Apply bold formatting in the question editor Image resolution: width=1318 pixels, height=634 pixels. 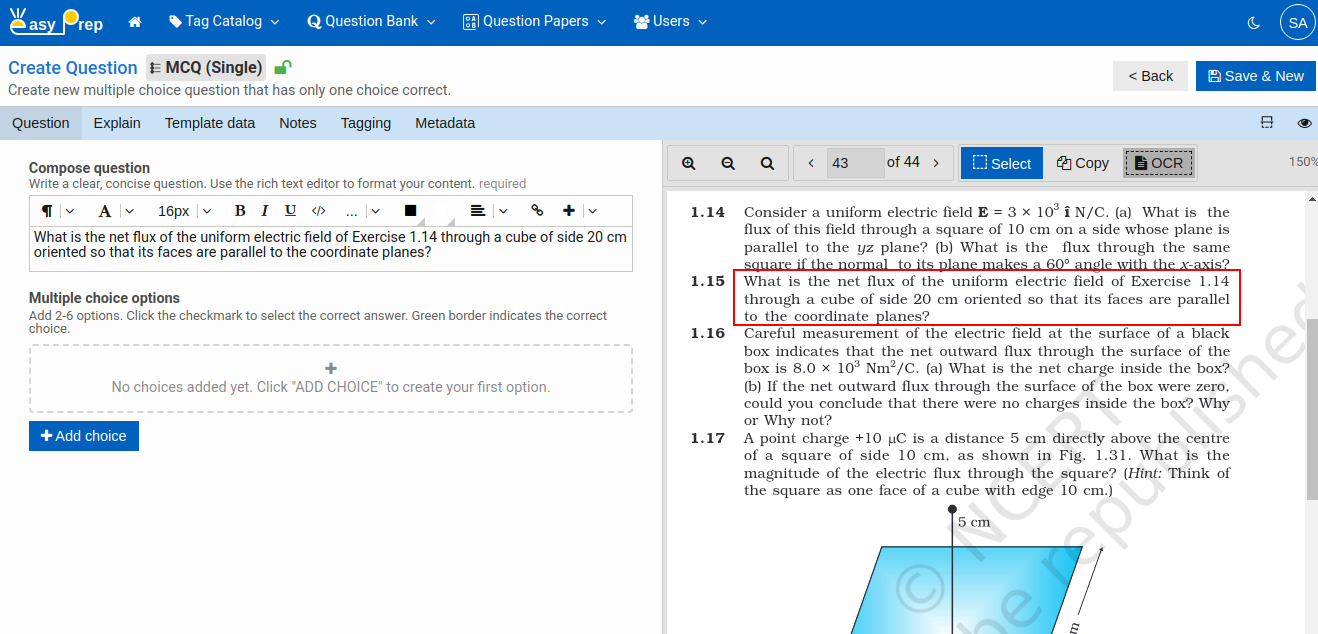[x=239, y=210]
